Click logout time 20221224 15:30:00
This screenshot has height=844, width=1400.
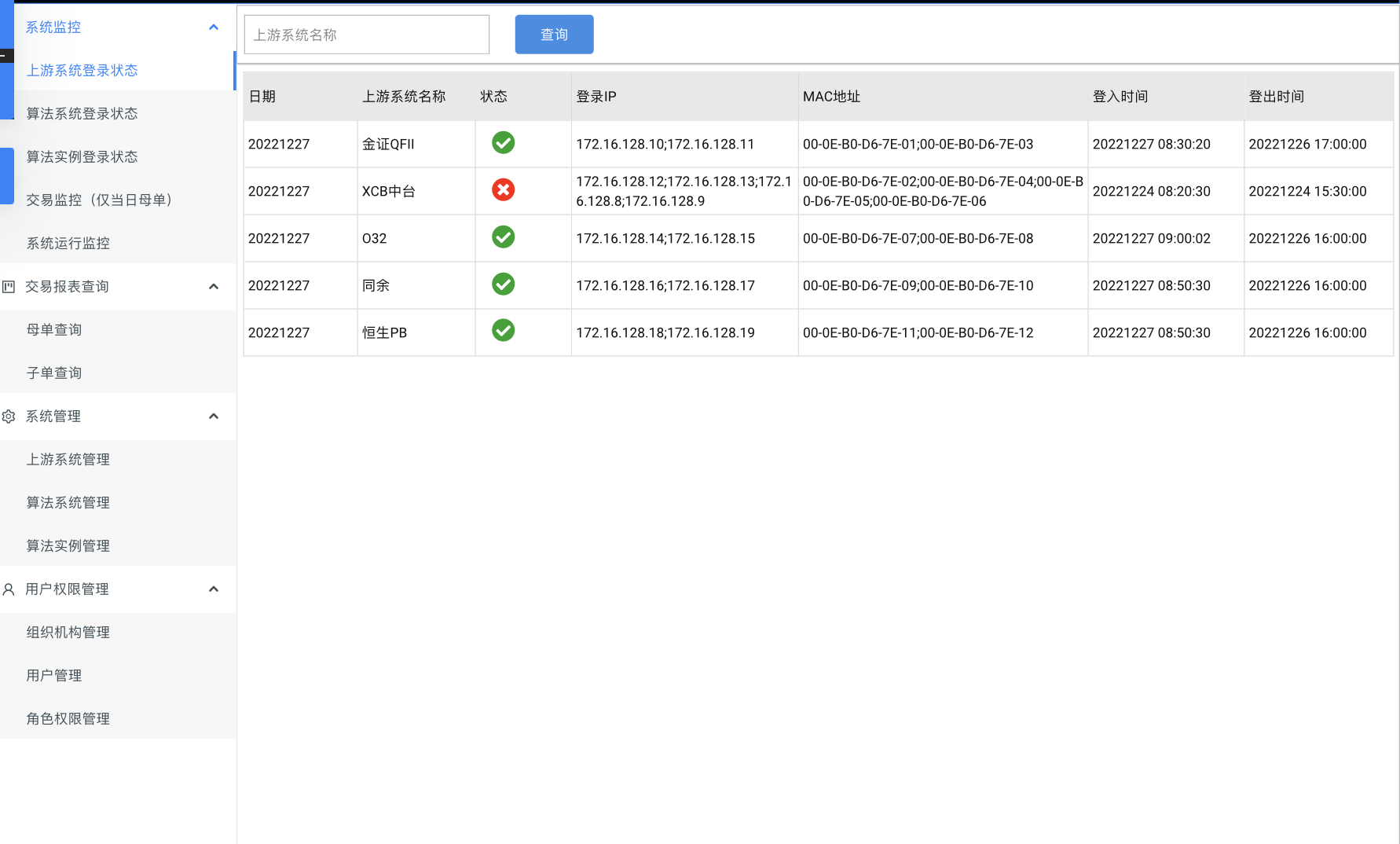(1308, 192)
